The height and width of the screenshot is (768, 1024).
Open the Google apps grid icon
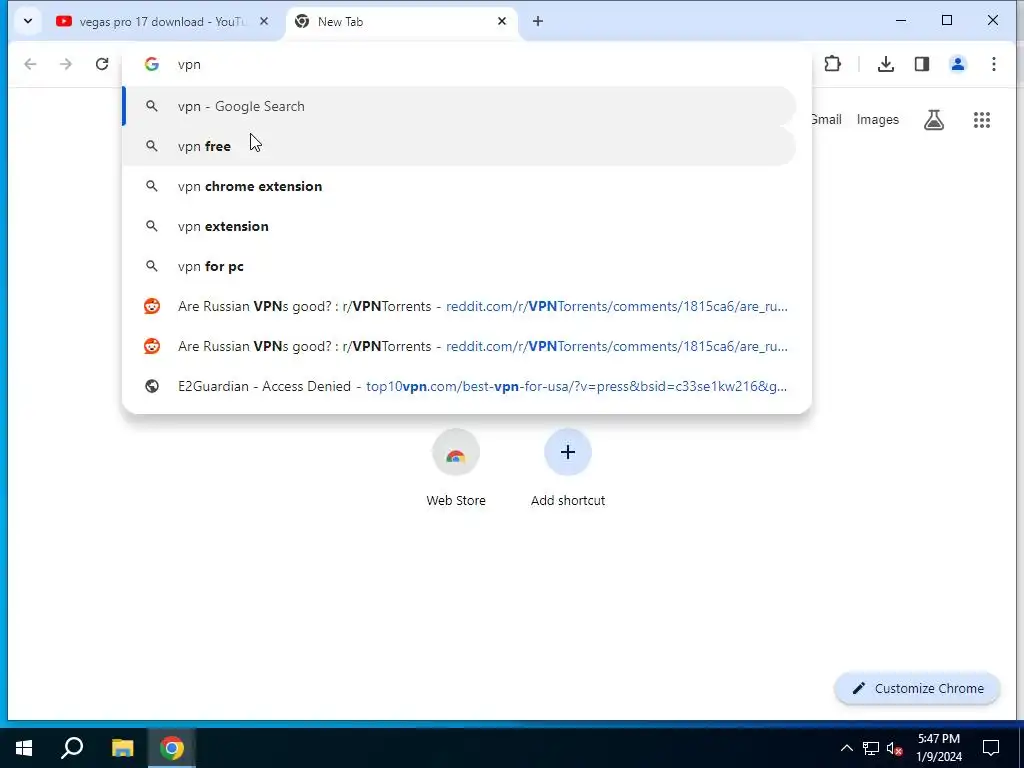pos(982,120)
